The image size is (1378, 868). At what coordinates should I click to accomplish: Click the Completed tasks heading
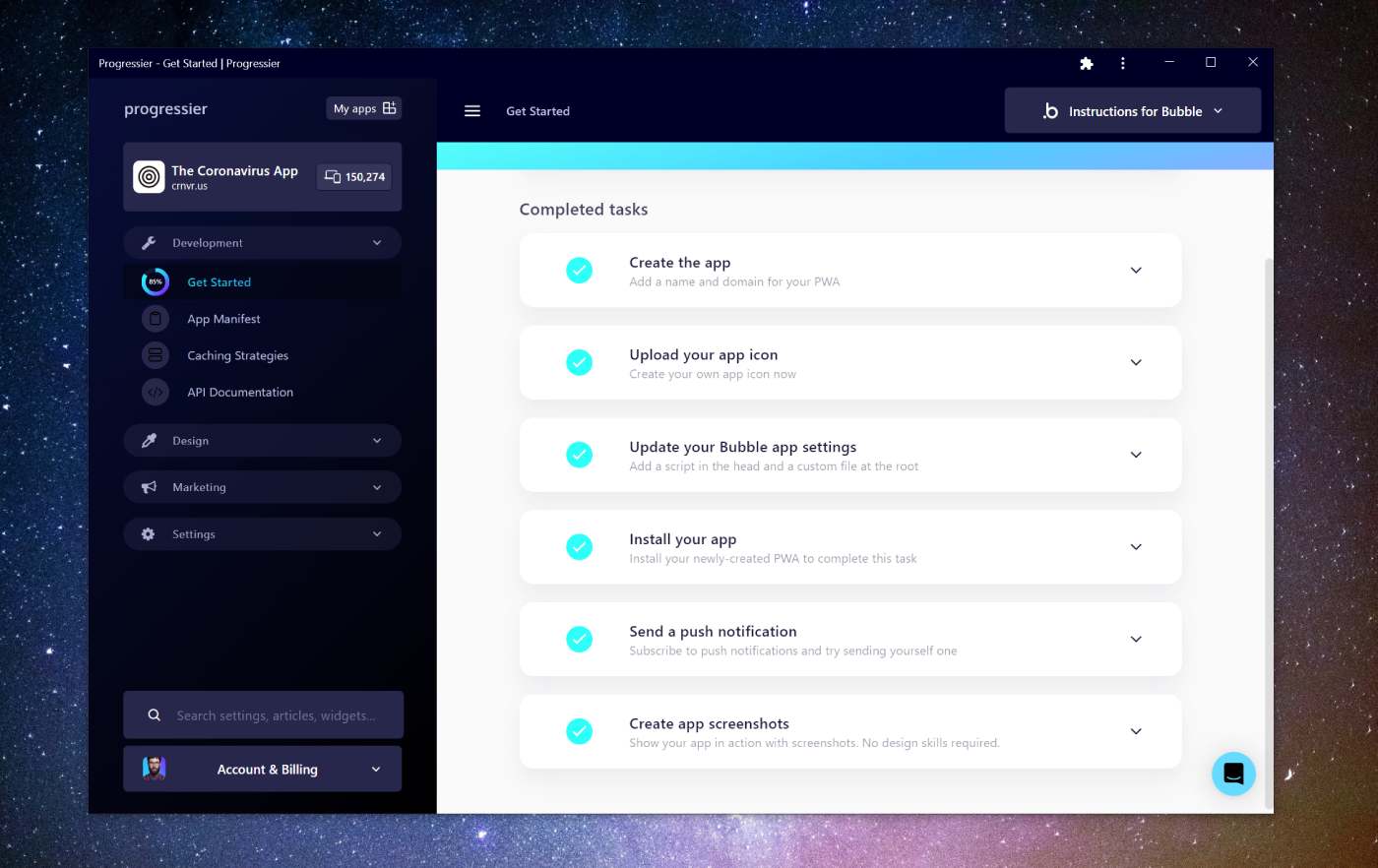click(x=584, y=210)
